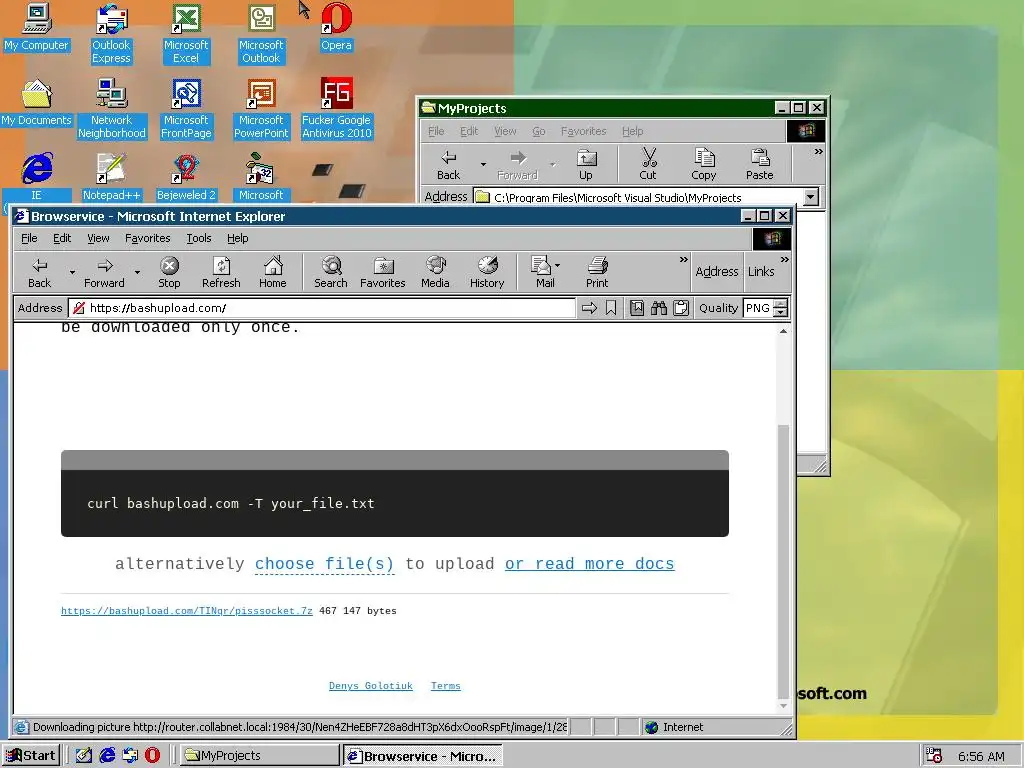
Task: Click the Quality PNG value field
Action: 758,308
